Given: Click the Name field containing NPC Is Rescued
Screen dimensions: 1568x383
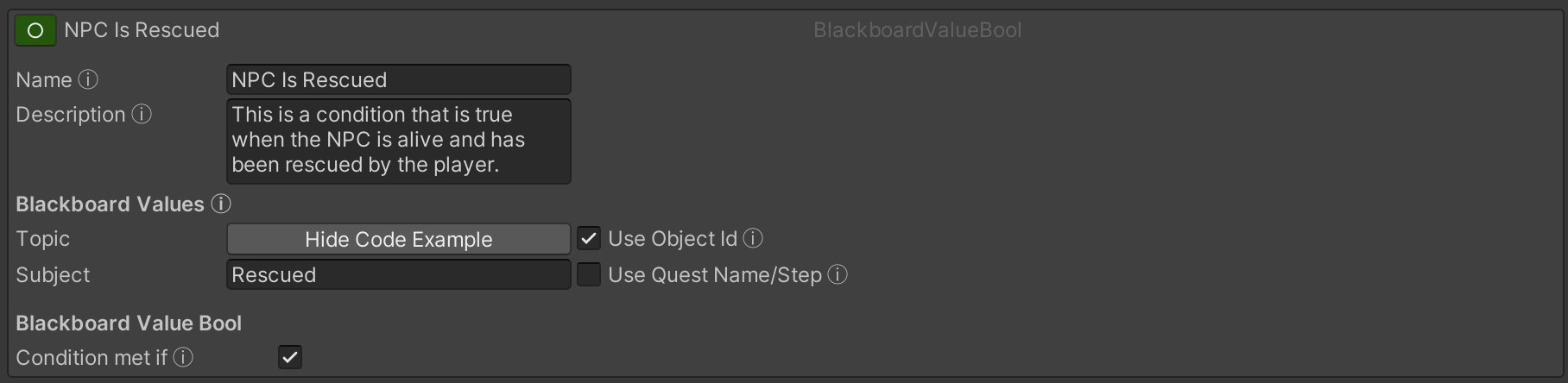Looking at the screenshot, I should [x=398, y=80].
